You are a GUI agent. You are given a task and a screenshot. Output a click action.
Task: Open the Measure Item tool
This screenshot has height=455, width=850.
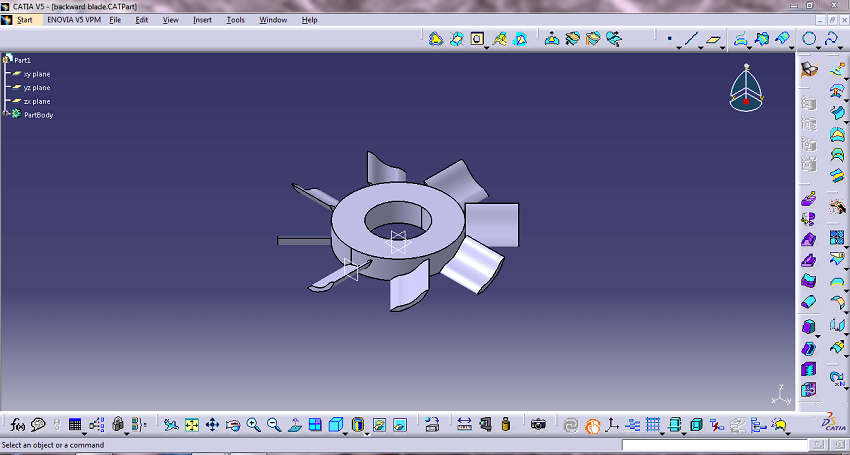point(486,425)
